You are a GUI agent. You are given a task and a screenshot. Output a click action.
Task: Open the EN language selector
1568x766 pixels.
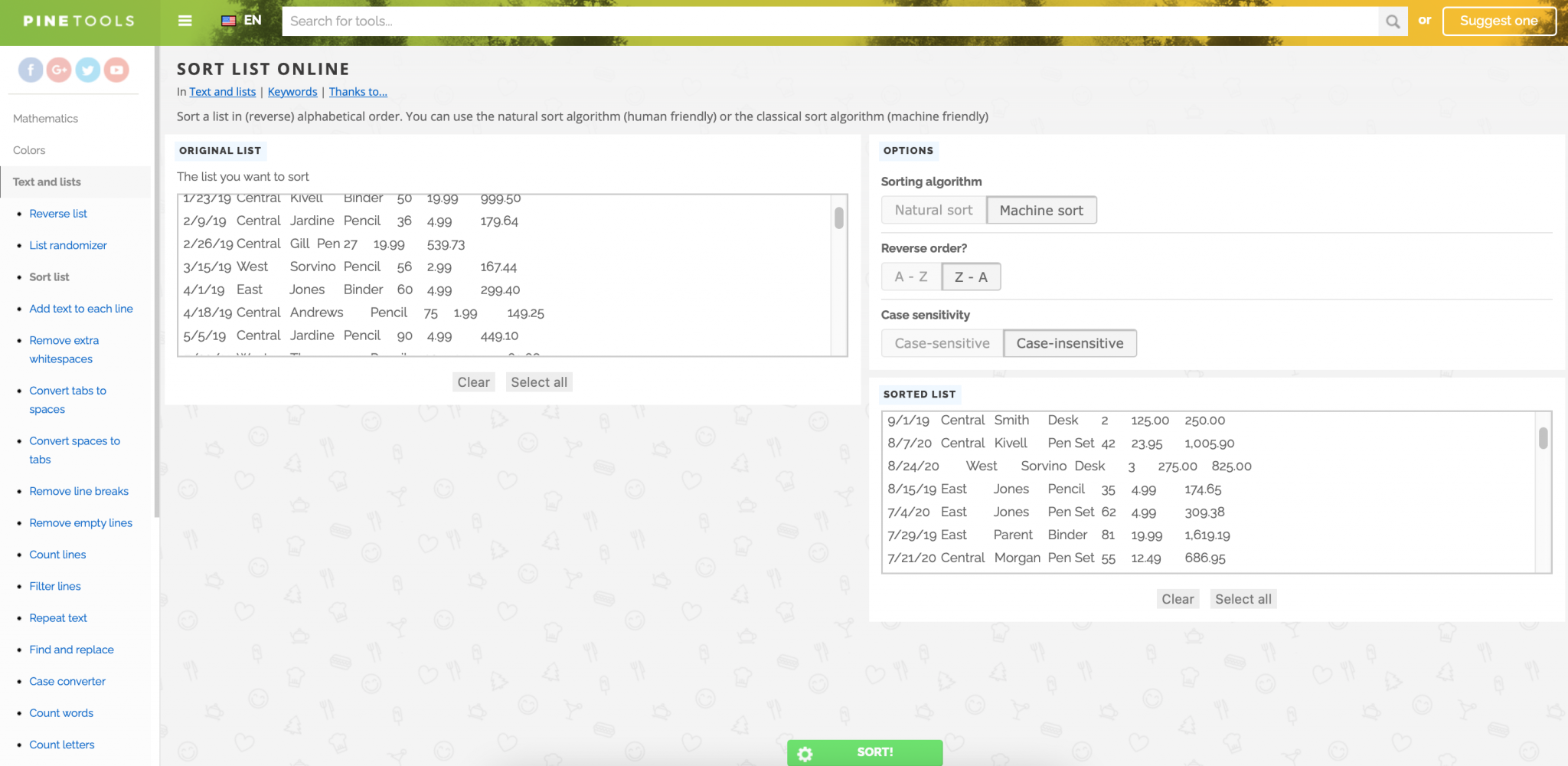[x=253, y=20]
